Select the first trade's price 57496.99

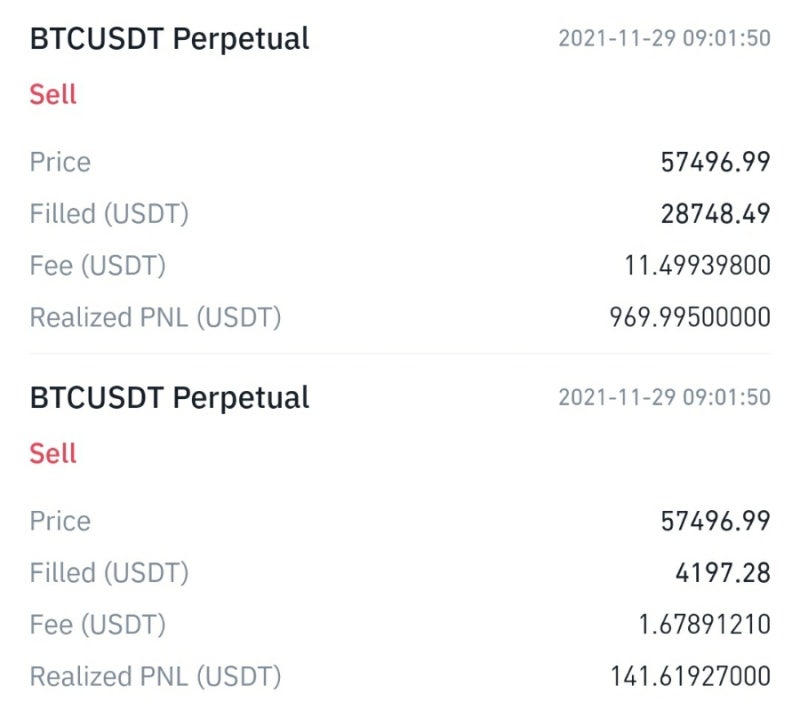[x=715, y=163]
